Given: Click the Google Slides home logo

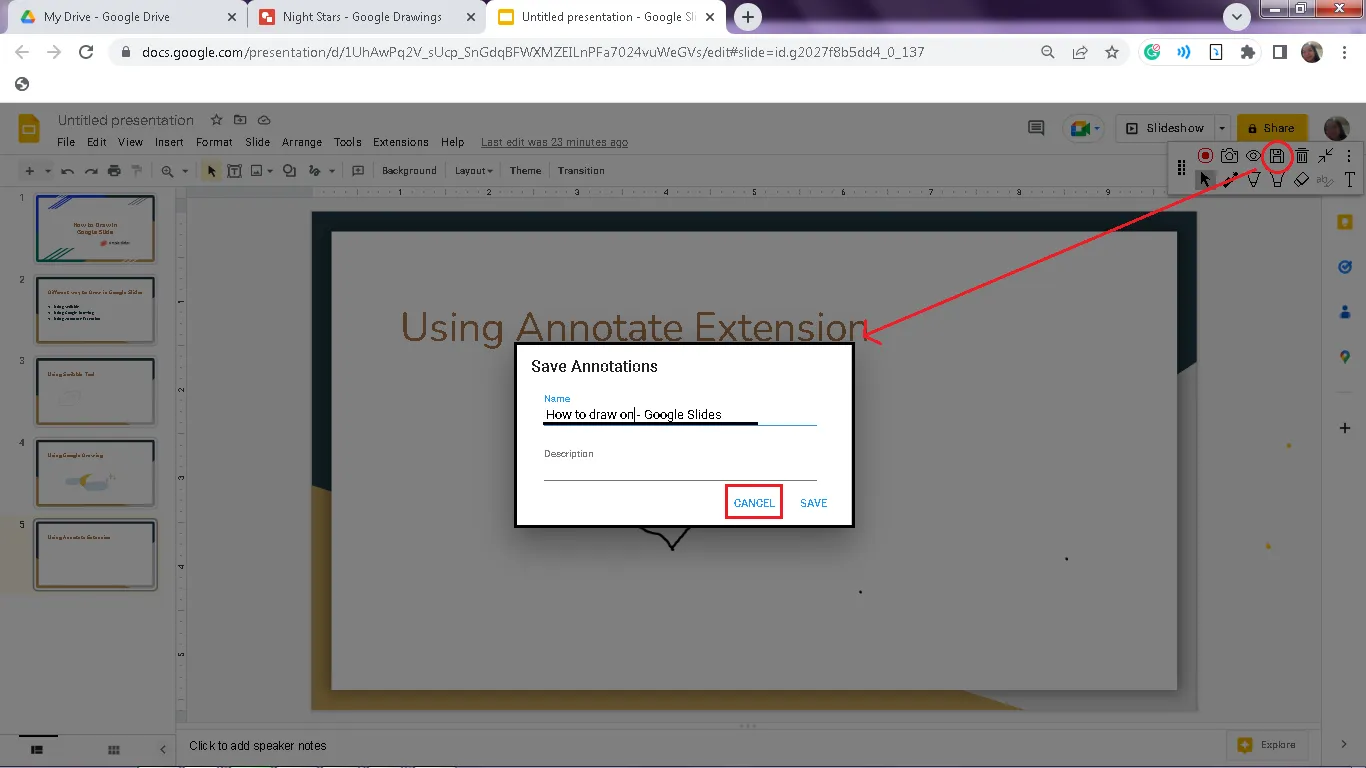Looking at the screenshot, I should click(29, 130).
